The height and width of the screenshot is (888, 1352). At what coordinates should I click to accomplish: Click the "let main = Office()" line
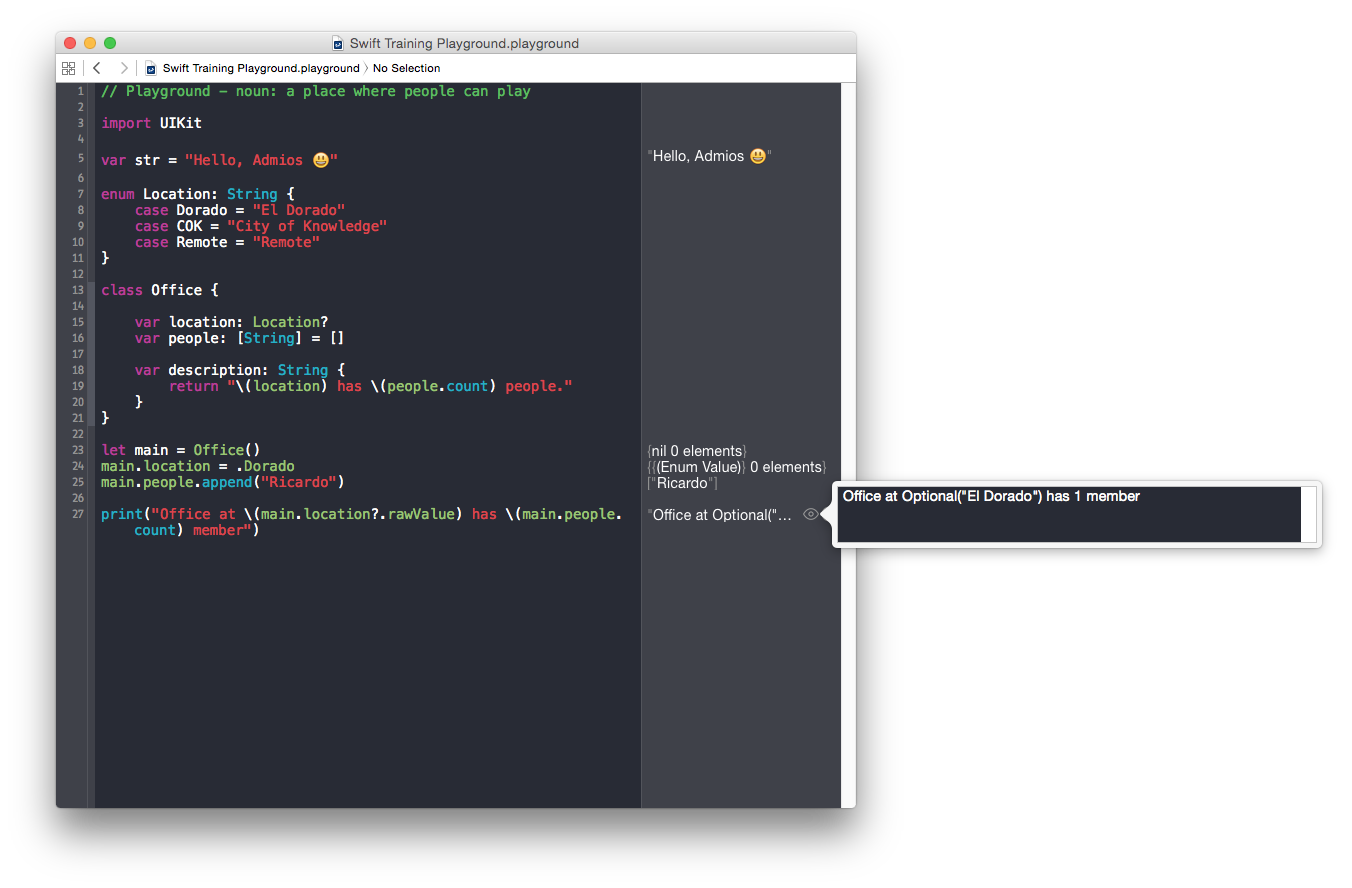pos(181,450)
